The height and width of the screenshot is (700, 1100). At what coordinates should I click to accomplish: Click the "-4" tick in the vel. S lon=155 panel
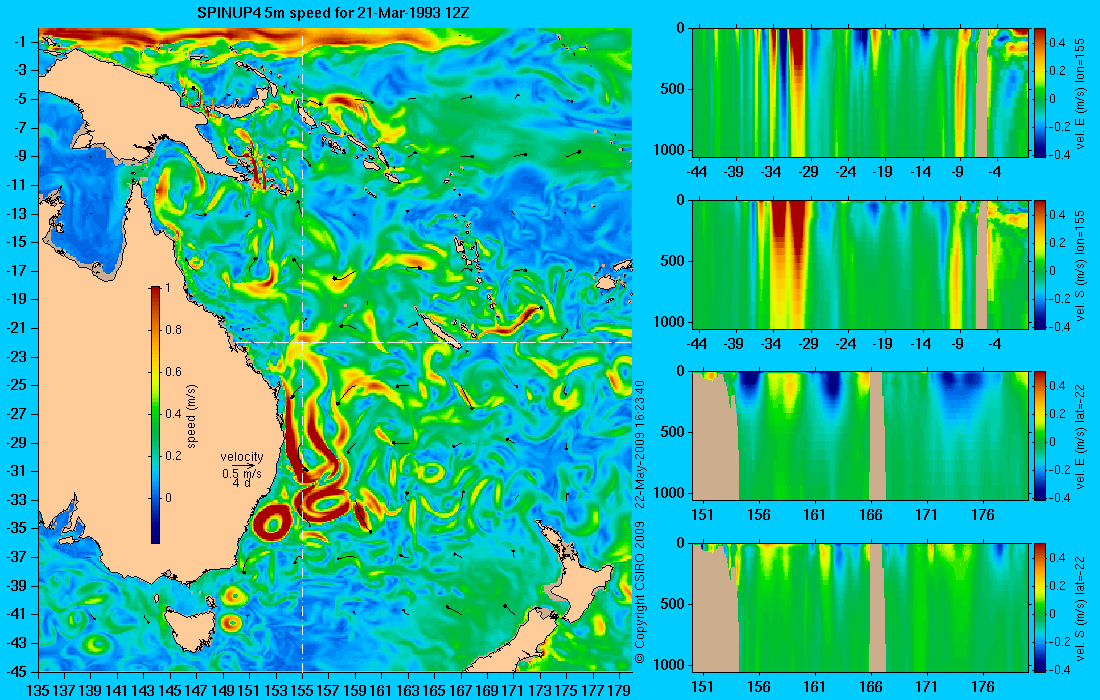995,343
